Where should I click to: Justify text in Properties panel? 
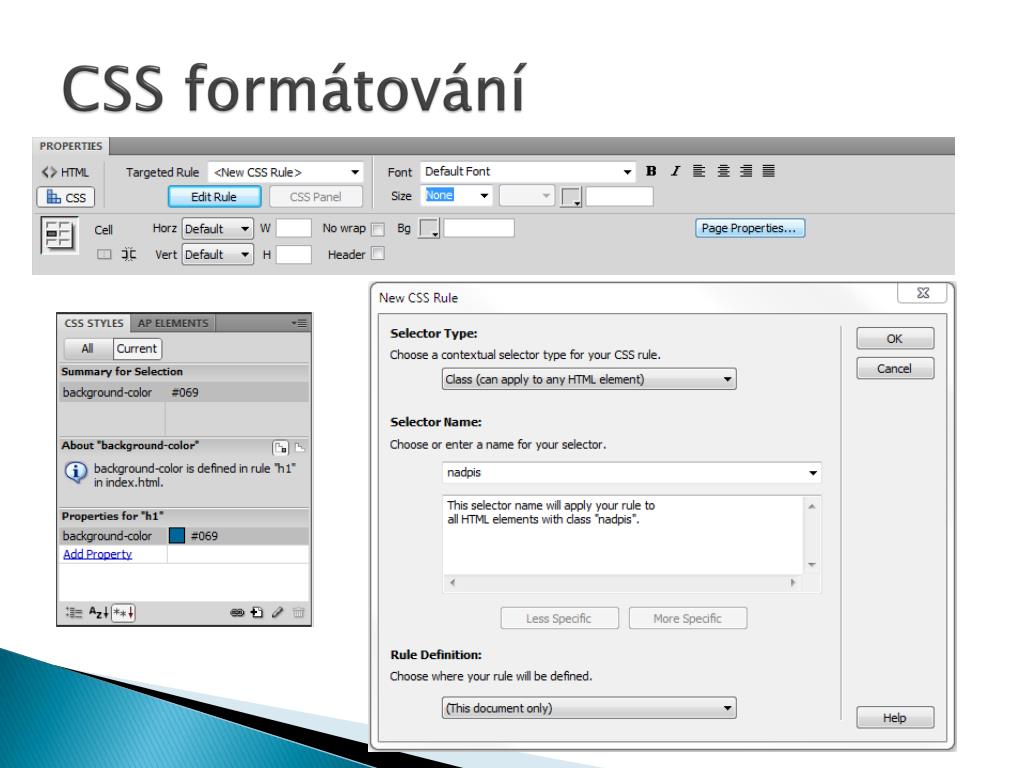[x=769, y=171]
